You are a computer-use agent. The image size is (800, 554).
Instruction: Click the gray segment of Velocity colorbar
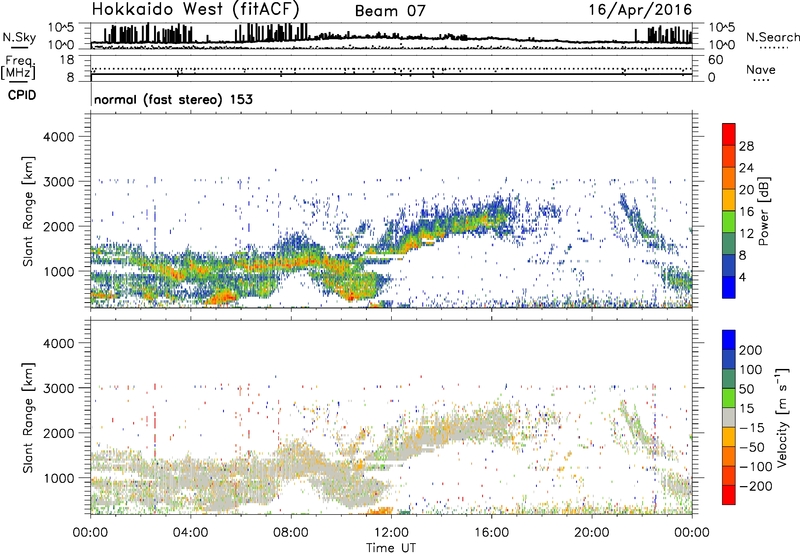tap(729, 418)
